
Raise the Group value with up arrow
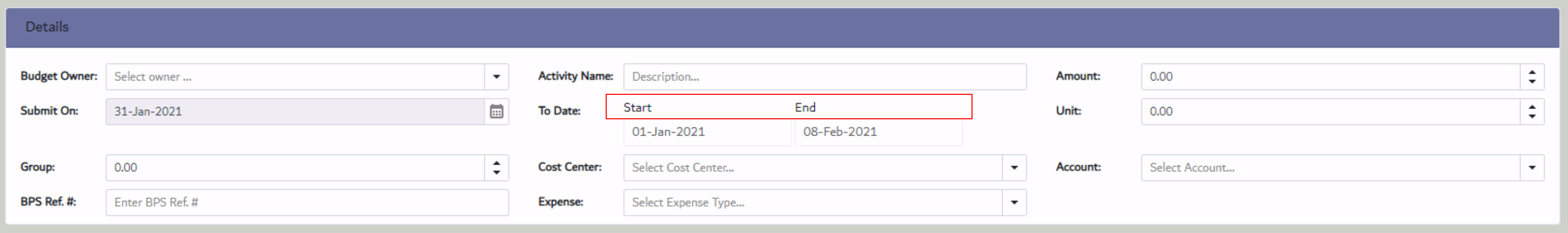(496, 163)
